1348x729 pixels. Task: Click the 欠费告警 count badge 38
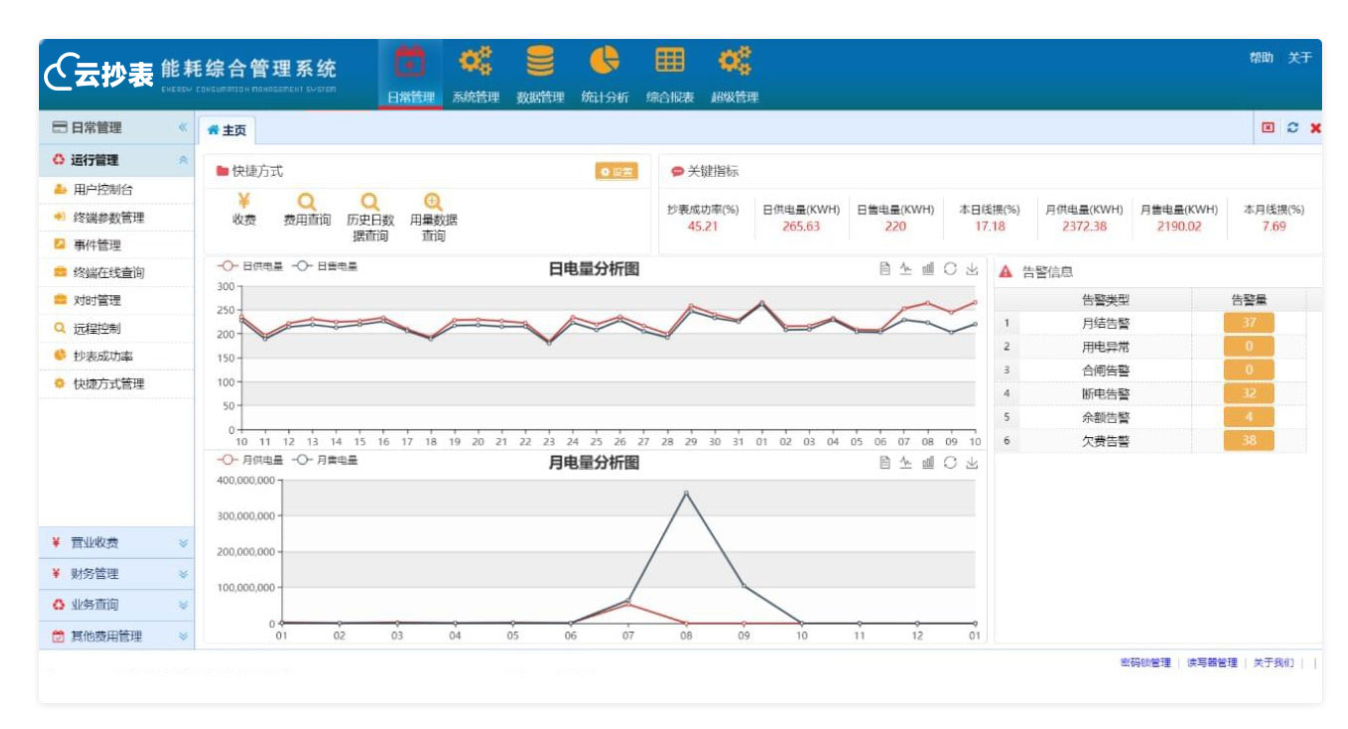(1248, 441)
